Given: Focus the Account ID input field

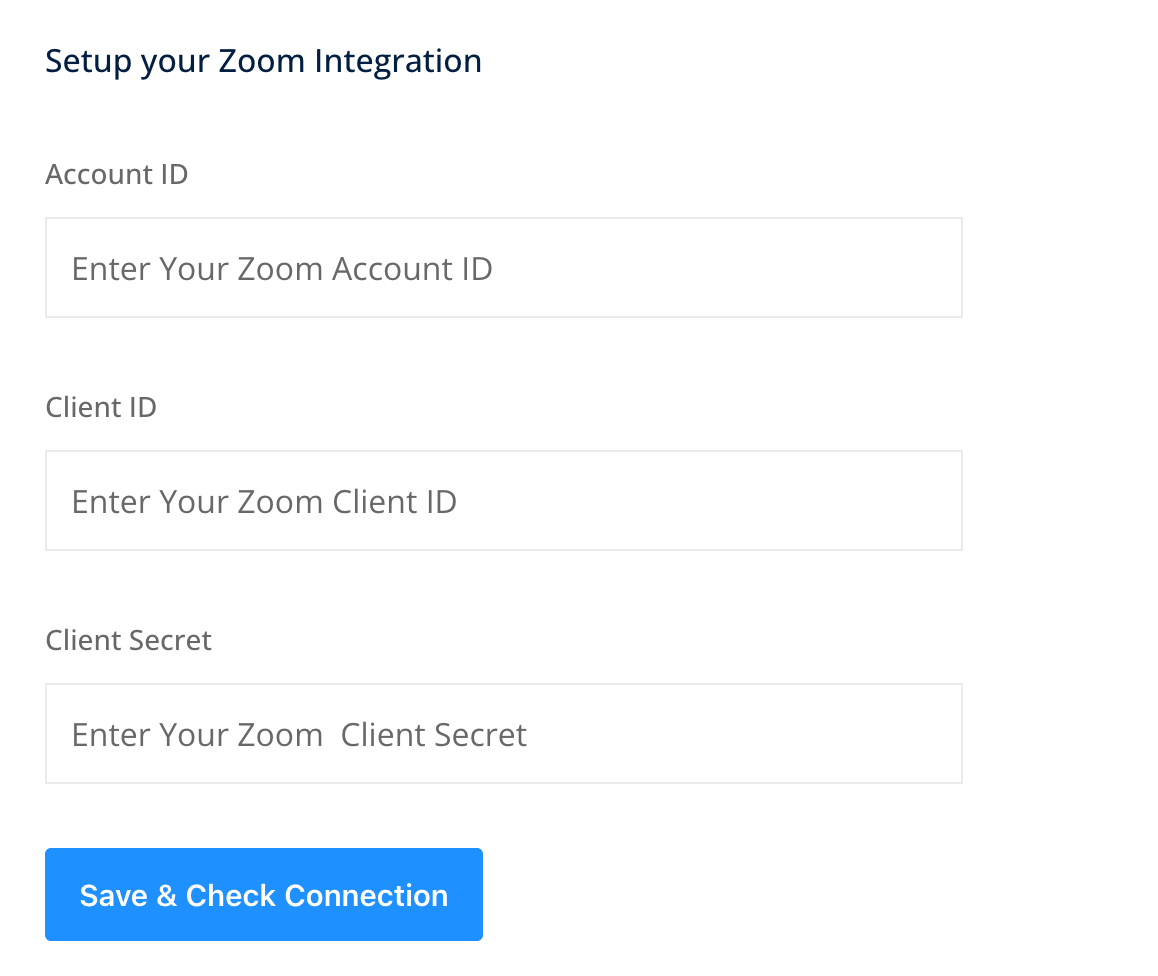Looking at the screenshot, I should pyautogui.click(x=503, y=268).
